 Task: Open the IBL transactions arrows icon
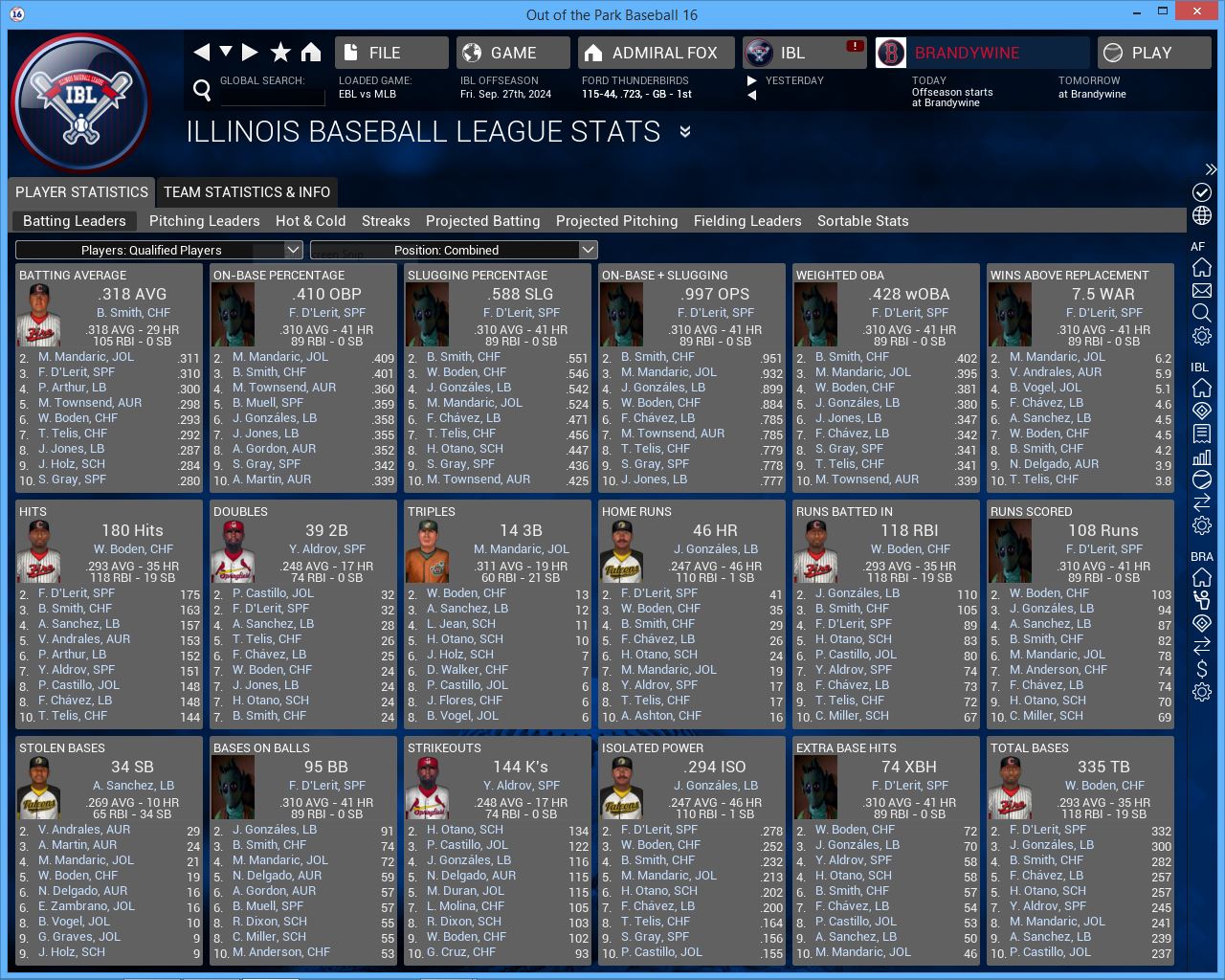point(1202,502)
